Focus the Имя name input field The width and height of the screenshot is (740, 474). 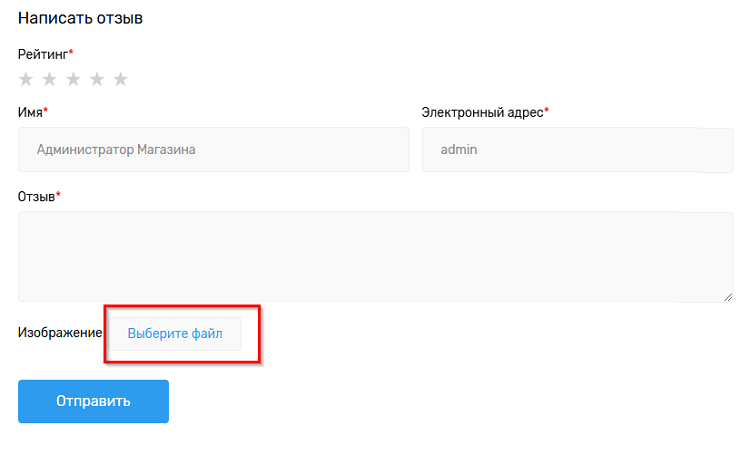213,149
